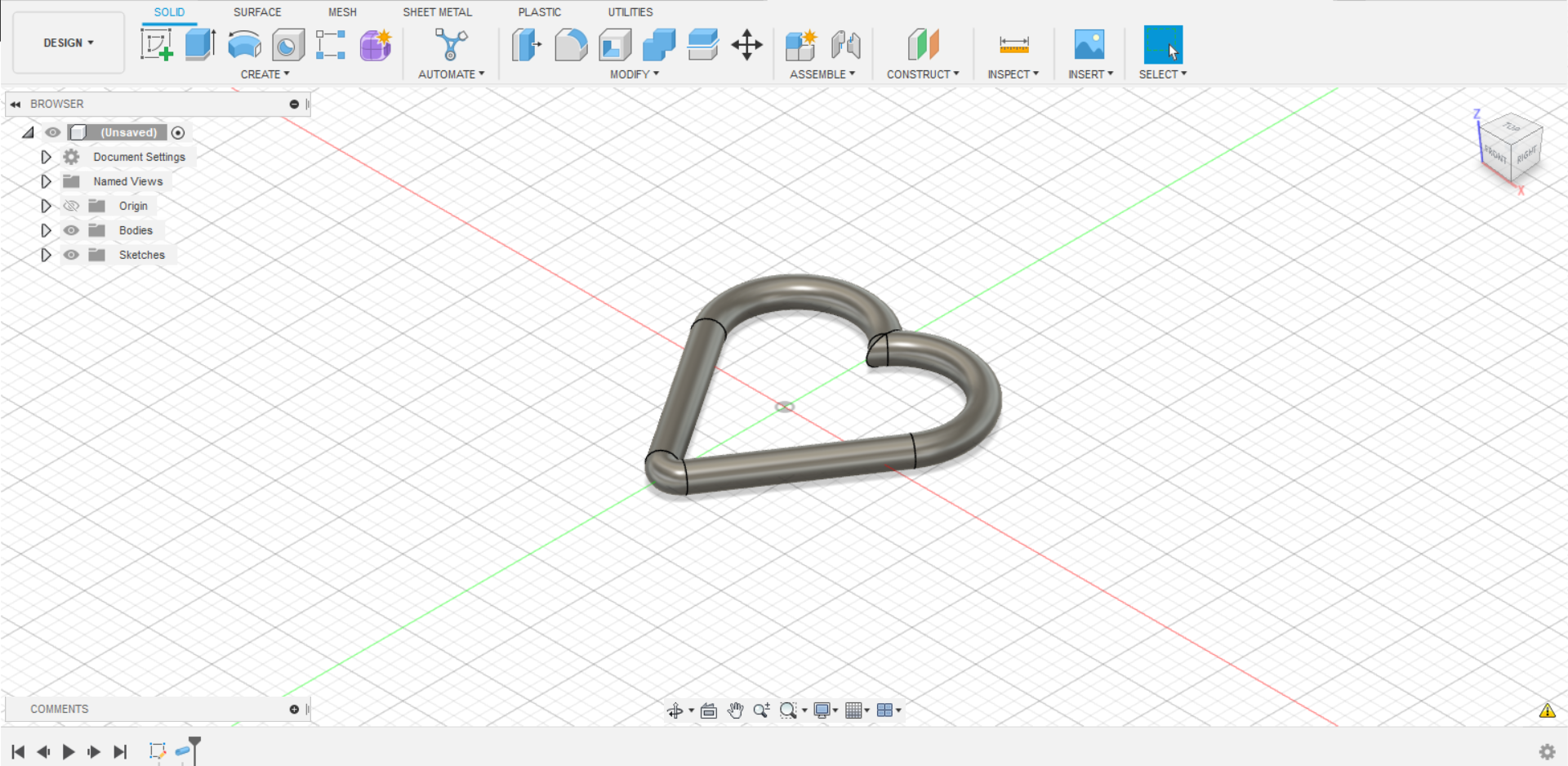1568x766 pixels.
Task: Click the Insert image icon
Action: [x=1089, y=44]
